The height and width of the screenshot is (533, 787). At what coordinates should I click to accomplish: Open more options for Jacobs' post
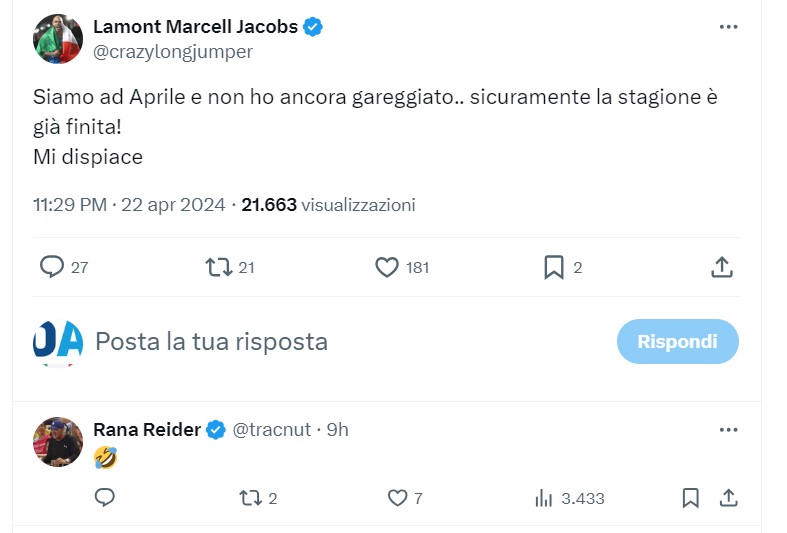point(728,27)
